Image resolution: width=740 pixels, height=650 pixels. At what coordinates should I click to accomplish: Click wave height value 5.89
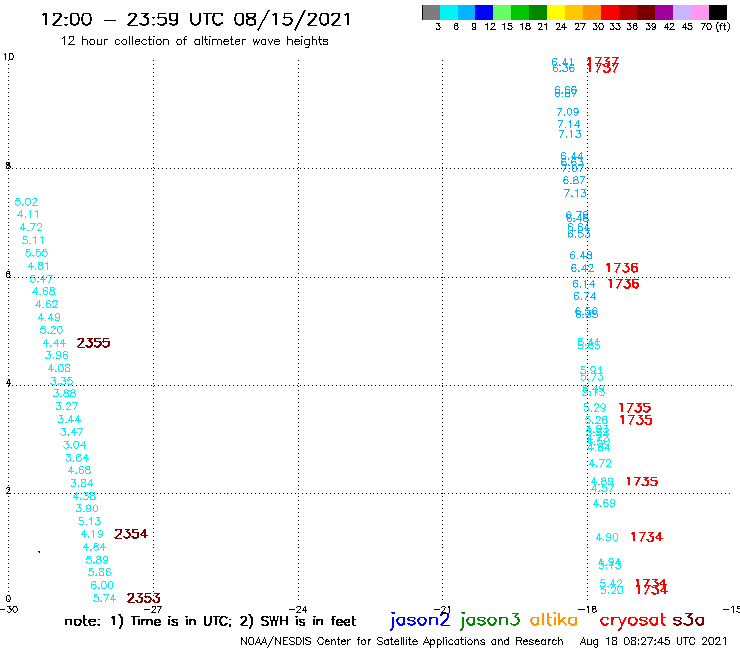(x=97, y=560)
